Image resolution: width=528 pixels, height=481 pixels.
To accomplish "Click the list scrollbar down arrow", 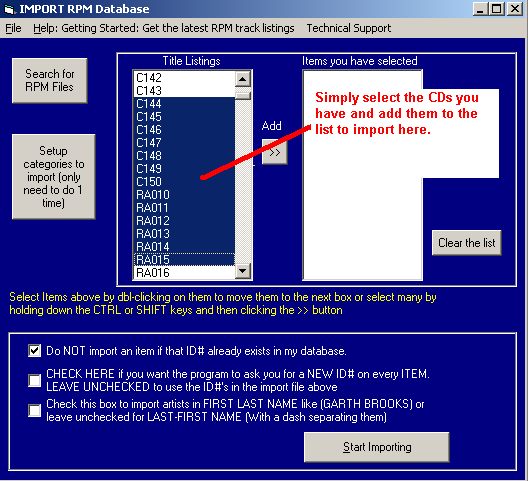I will (x=242, y=270).
